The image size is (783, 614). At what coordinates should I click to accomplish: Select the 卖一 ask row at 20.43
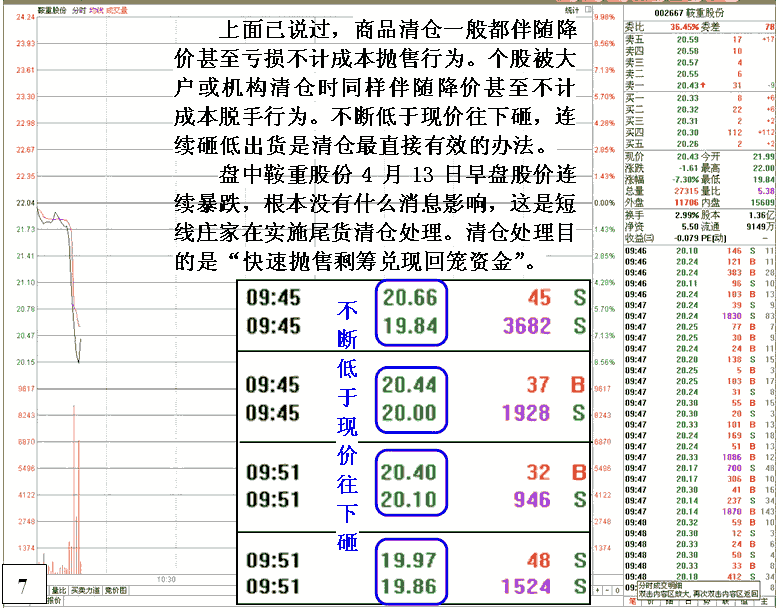[699, 85]
